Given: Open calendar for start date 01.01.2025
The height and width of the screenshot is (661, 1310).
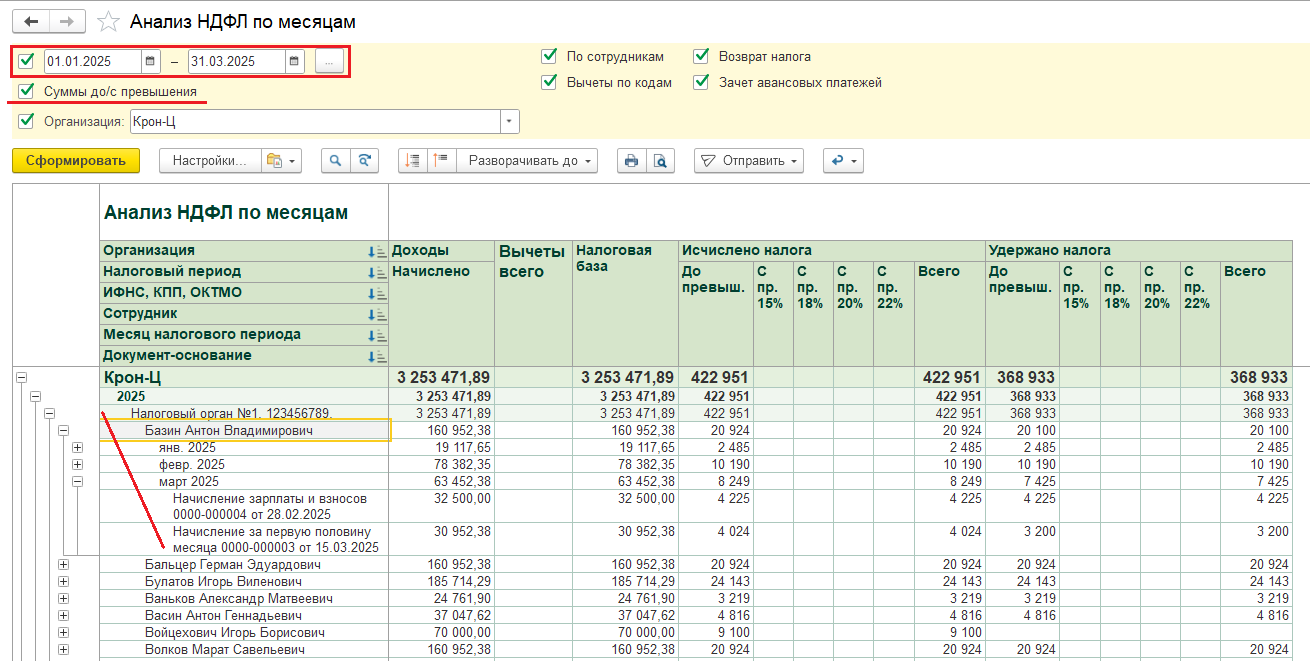Looking at the screenshot, I should [150, 61].
